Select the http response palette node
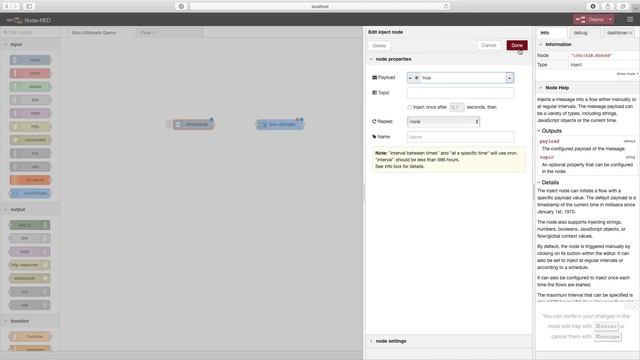The width and height of the screenshot is (640, 360). tap(30, 265)
